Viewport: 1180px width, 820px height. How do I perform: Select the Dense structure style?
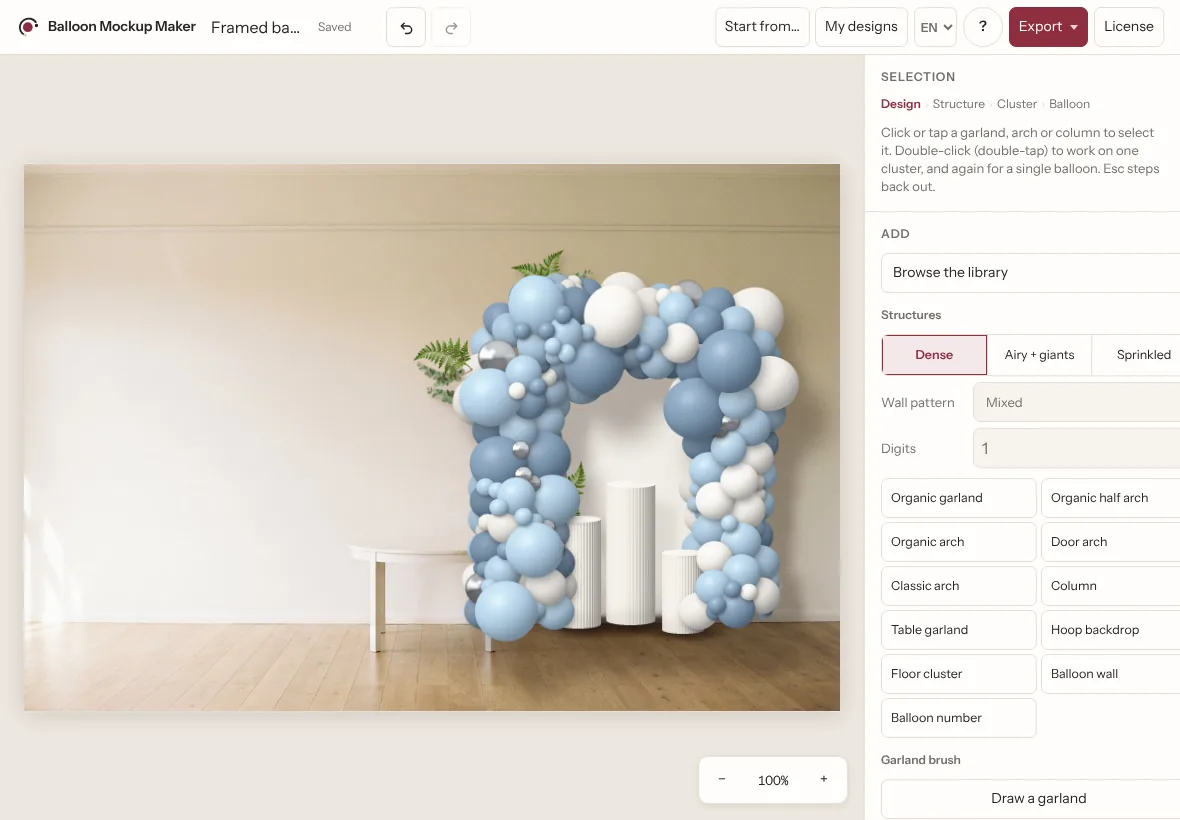pyautogui.click(x=934, y=355)
